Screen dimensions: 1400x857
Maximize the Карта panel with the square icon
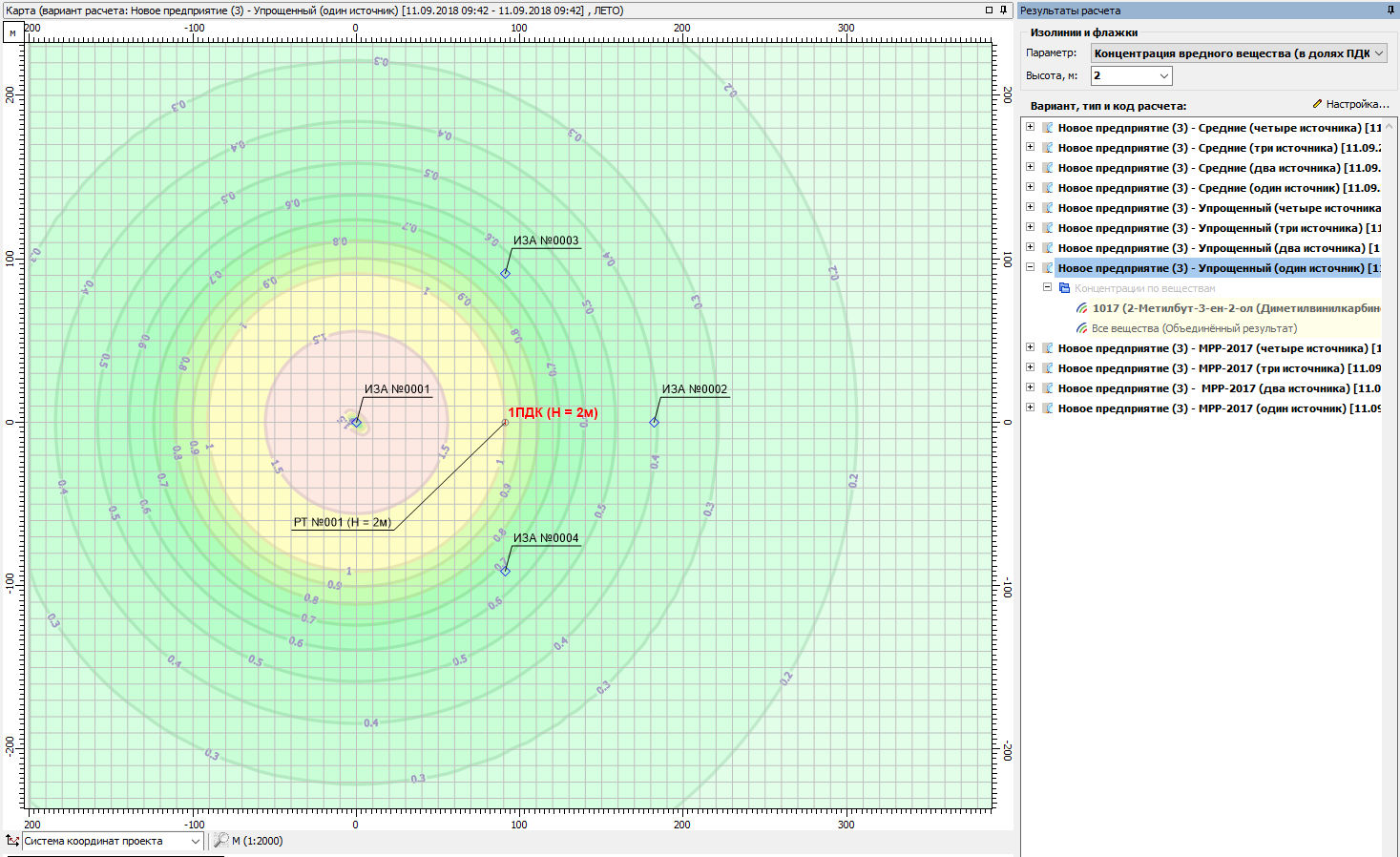989,10
